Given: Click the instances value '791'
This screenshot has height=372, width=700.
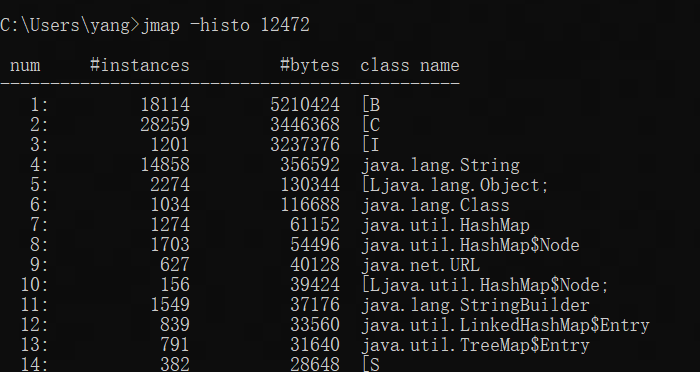Looking at the screenshot, I should [175, 345].
